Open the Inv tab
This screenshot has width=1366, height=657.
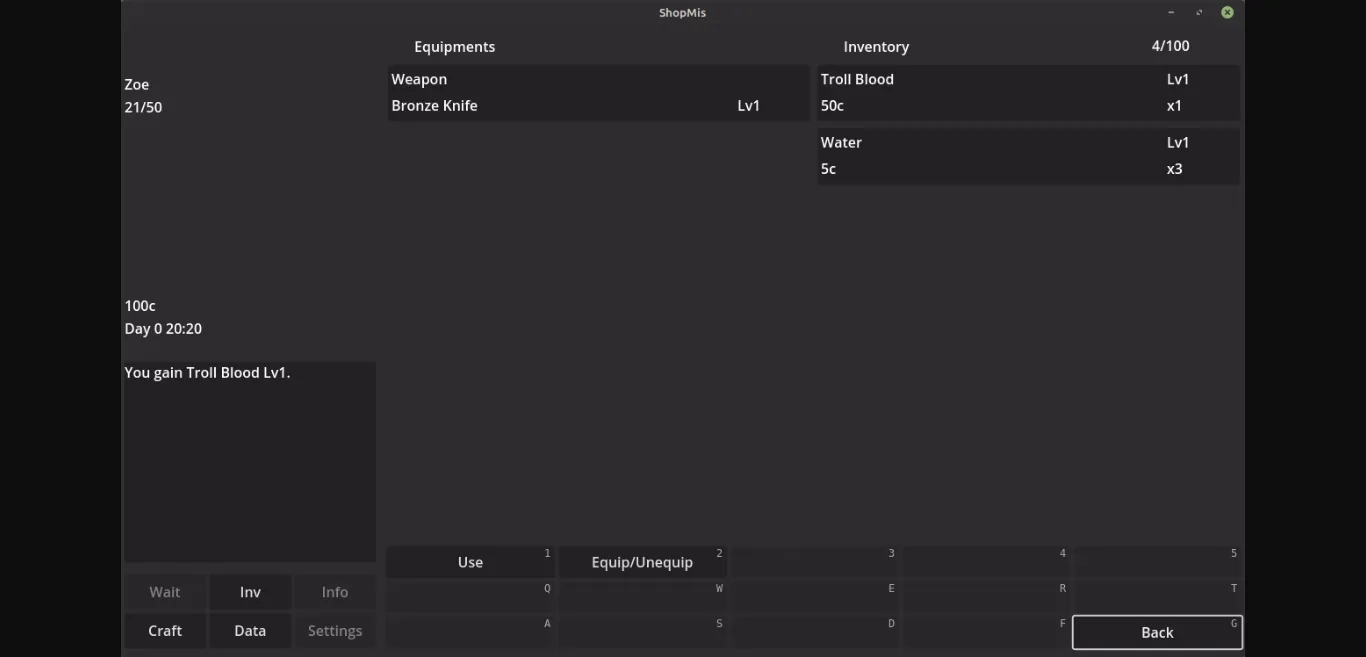pos(250,592)
